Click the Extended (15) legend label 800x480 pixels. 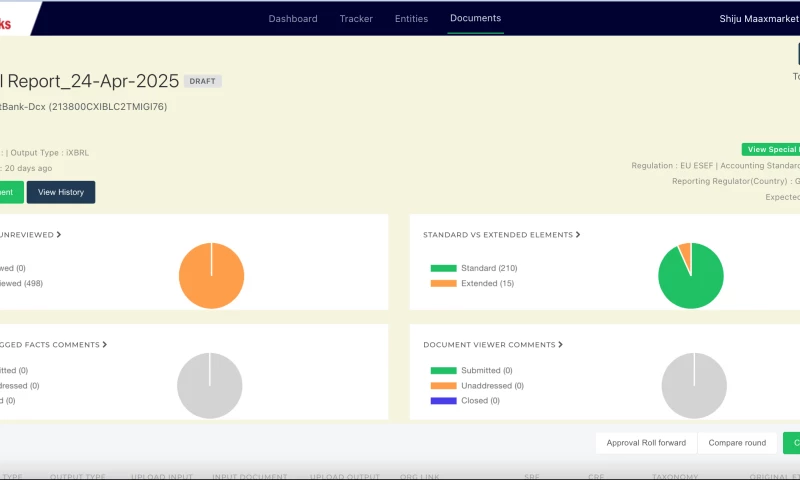487,284
